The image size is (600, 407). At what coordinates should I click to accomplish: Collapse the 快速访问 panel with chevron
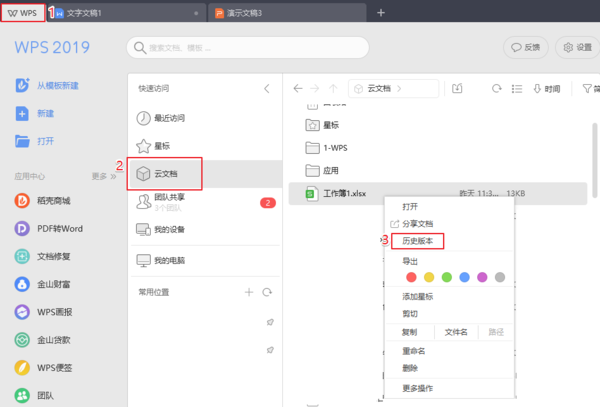tap(266, 89)
